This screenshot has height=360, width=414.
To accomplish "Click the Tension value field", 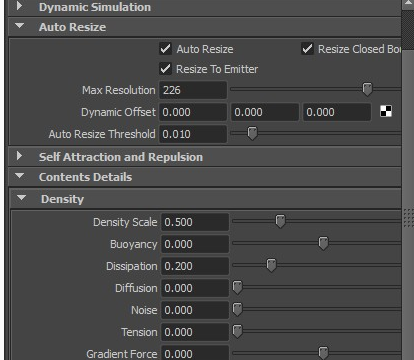I will coord(195,332).
